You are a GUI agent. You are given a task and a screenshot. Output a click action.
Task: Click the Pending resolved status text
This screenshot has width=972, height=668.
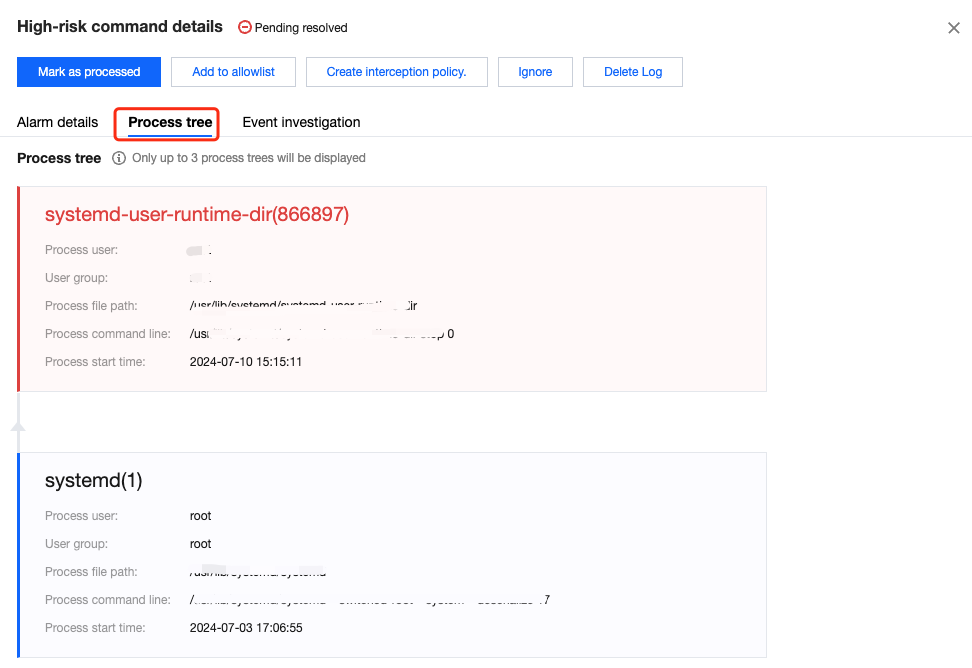coord(301,28)
